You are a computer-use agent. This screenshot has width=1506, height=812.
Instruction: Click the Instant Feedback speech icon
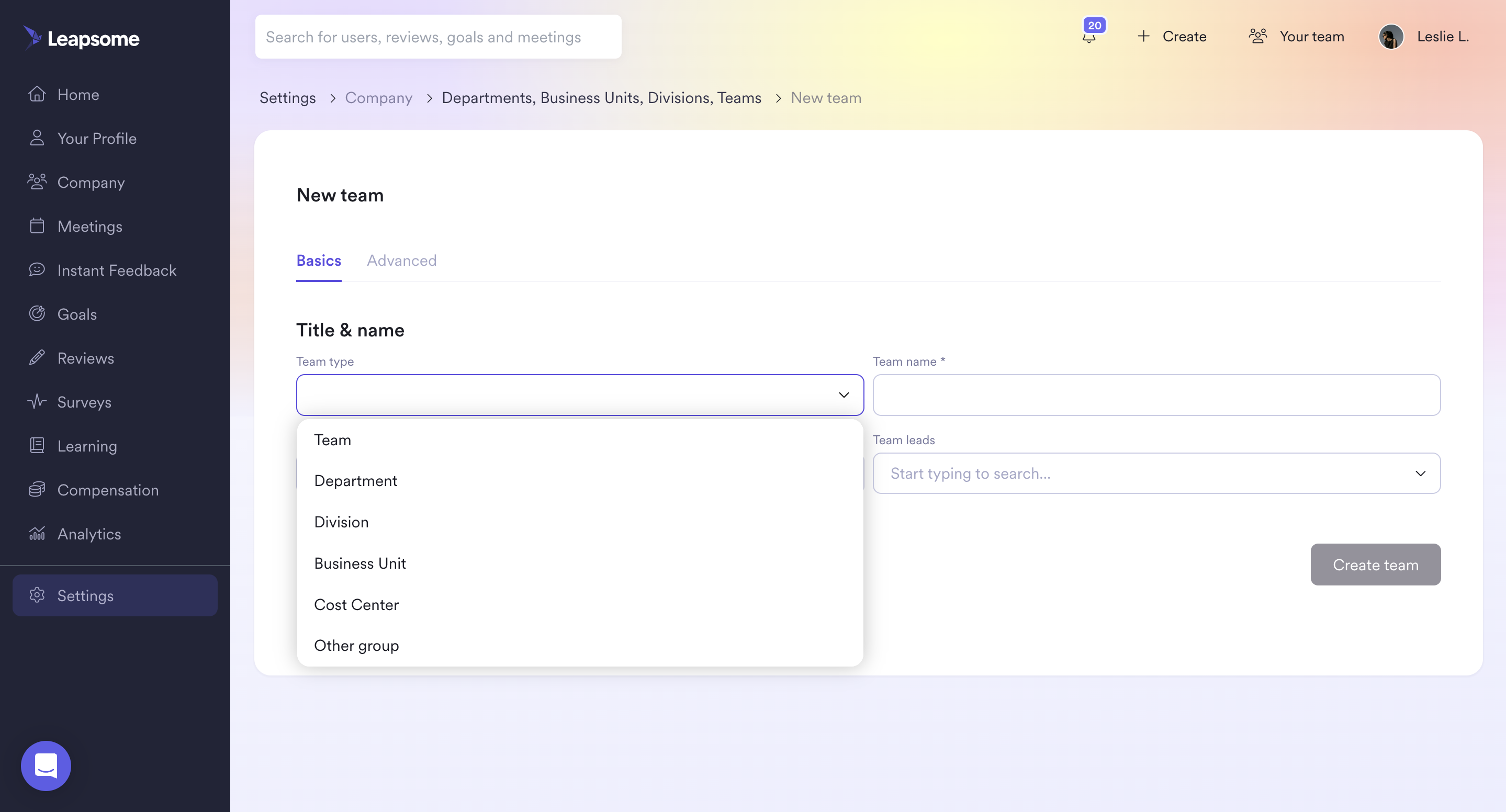[x=37, y=269]
